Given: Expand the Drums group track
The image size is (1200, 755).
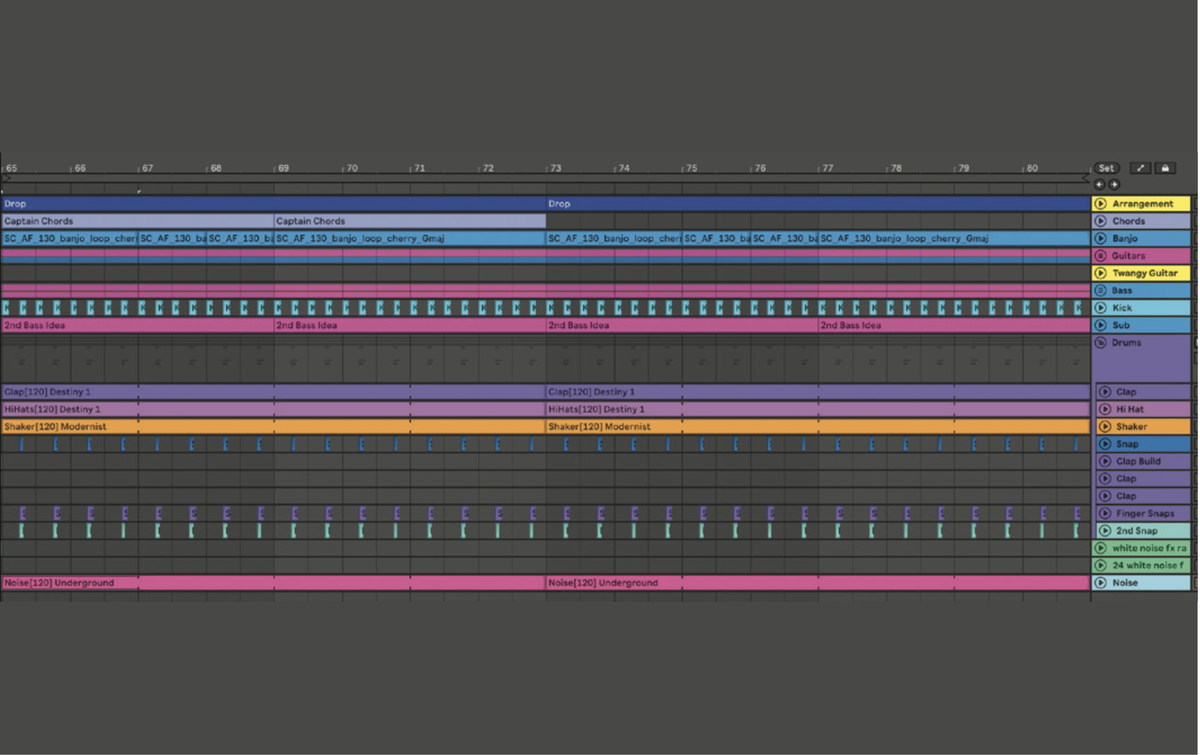Looking at the screenshot, I should pos(1100,342).
